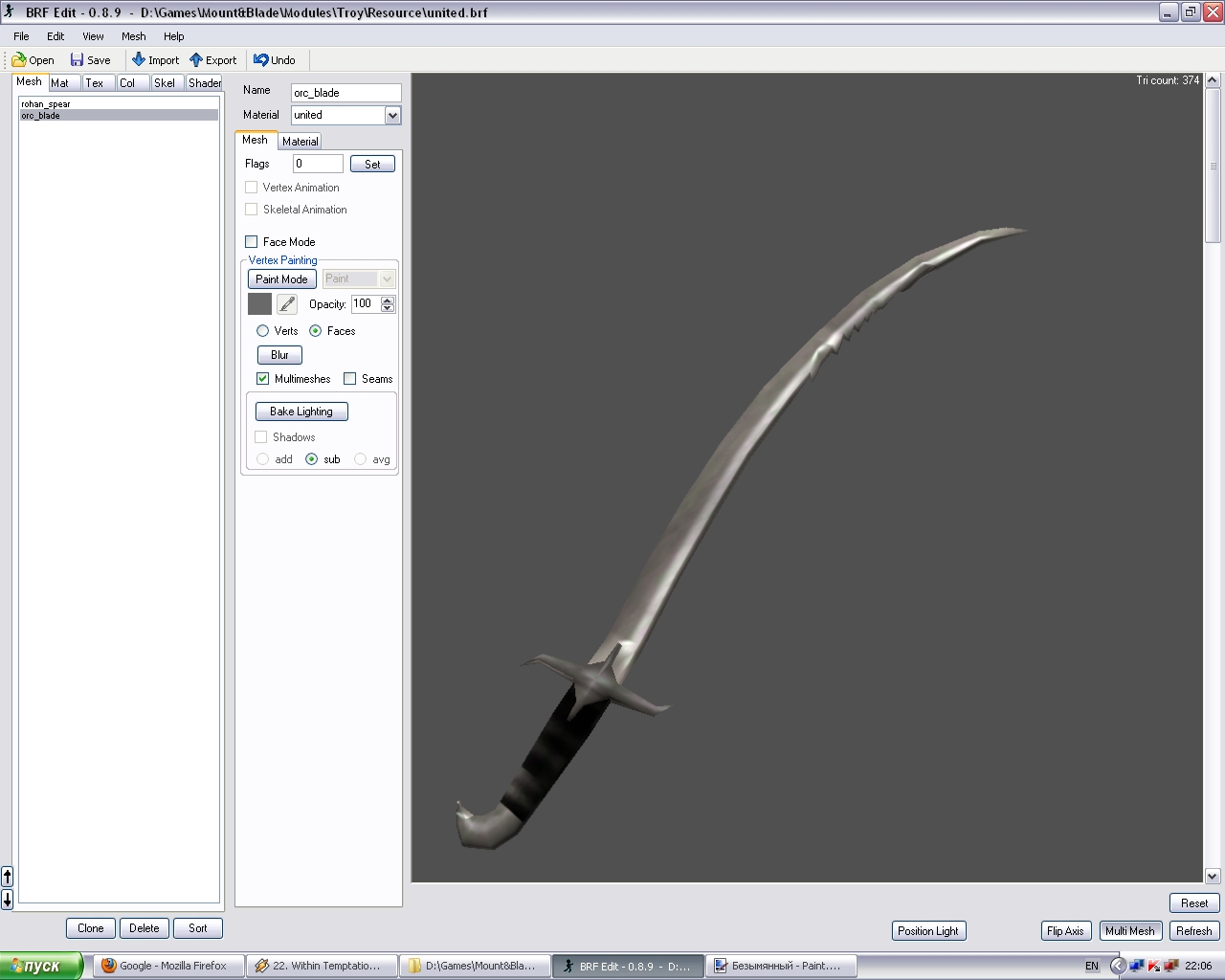This screenshot has width=1225, height=980.
Task: Switch to Within Temptation player taskbar item
Action: click(x=321, y=966)
